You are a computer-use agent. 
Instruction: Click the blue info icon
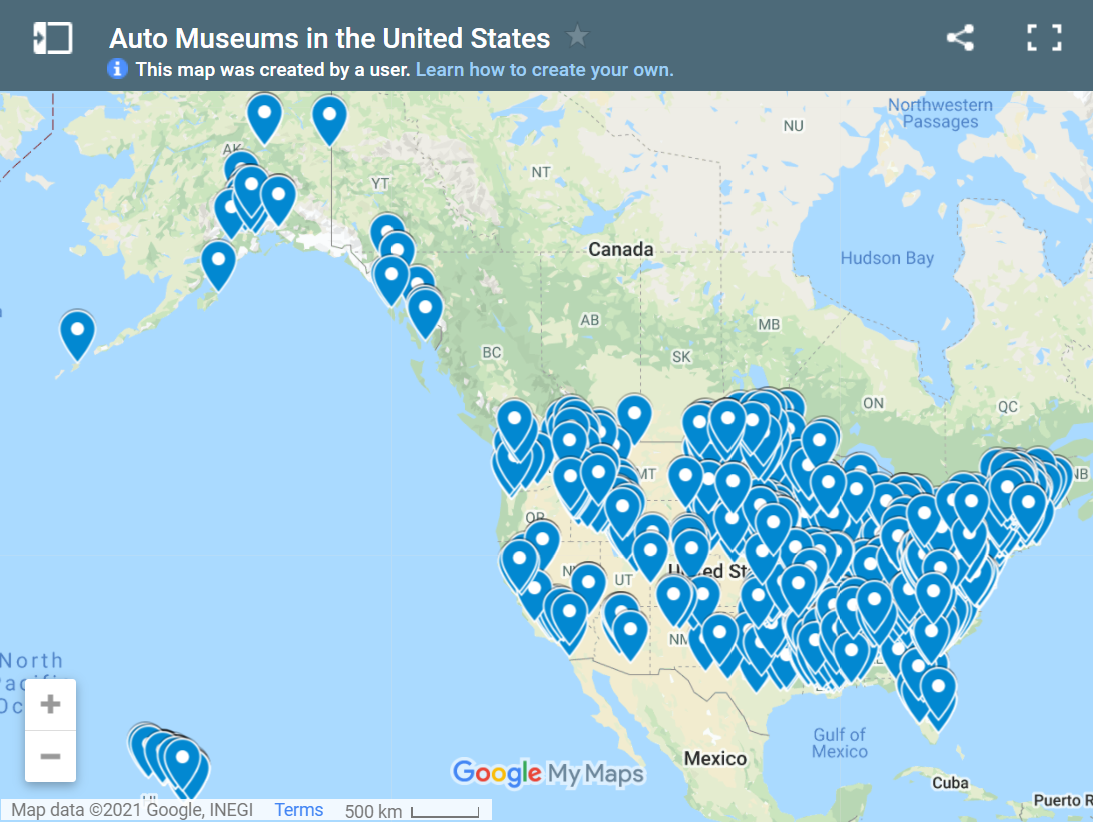[118, 69]
